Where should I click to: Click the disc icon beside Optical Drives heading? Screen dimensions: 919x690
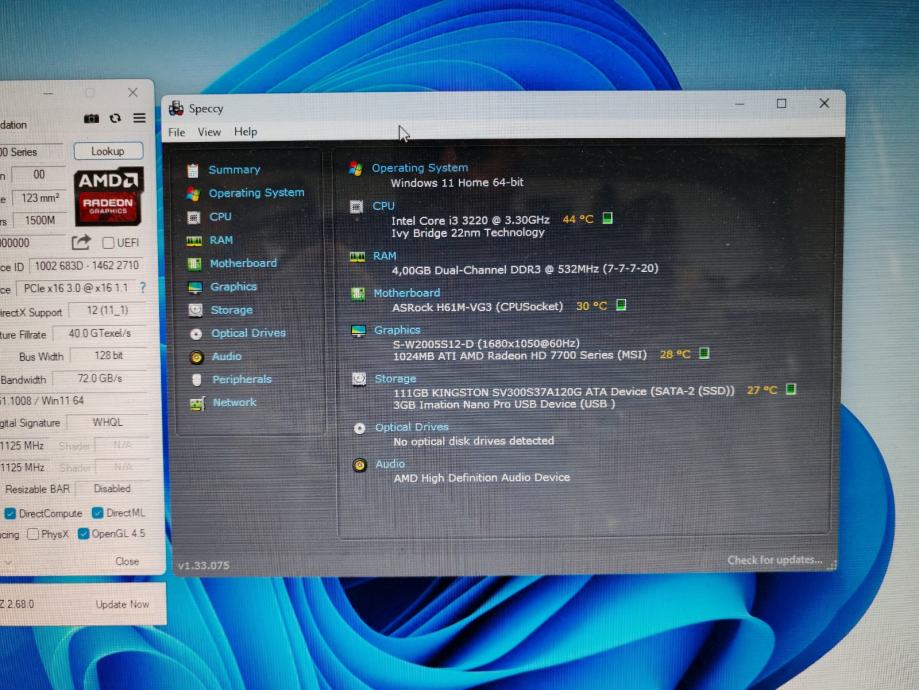(359, 429)
